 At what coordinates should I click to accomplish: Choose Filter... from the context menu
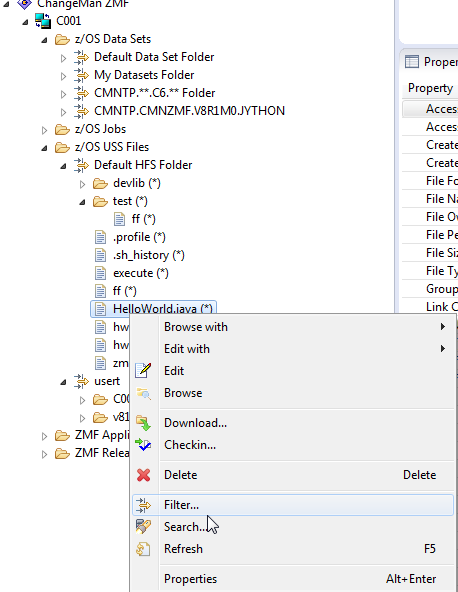point(293,505)
